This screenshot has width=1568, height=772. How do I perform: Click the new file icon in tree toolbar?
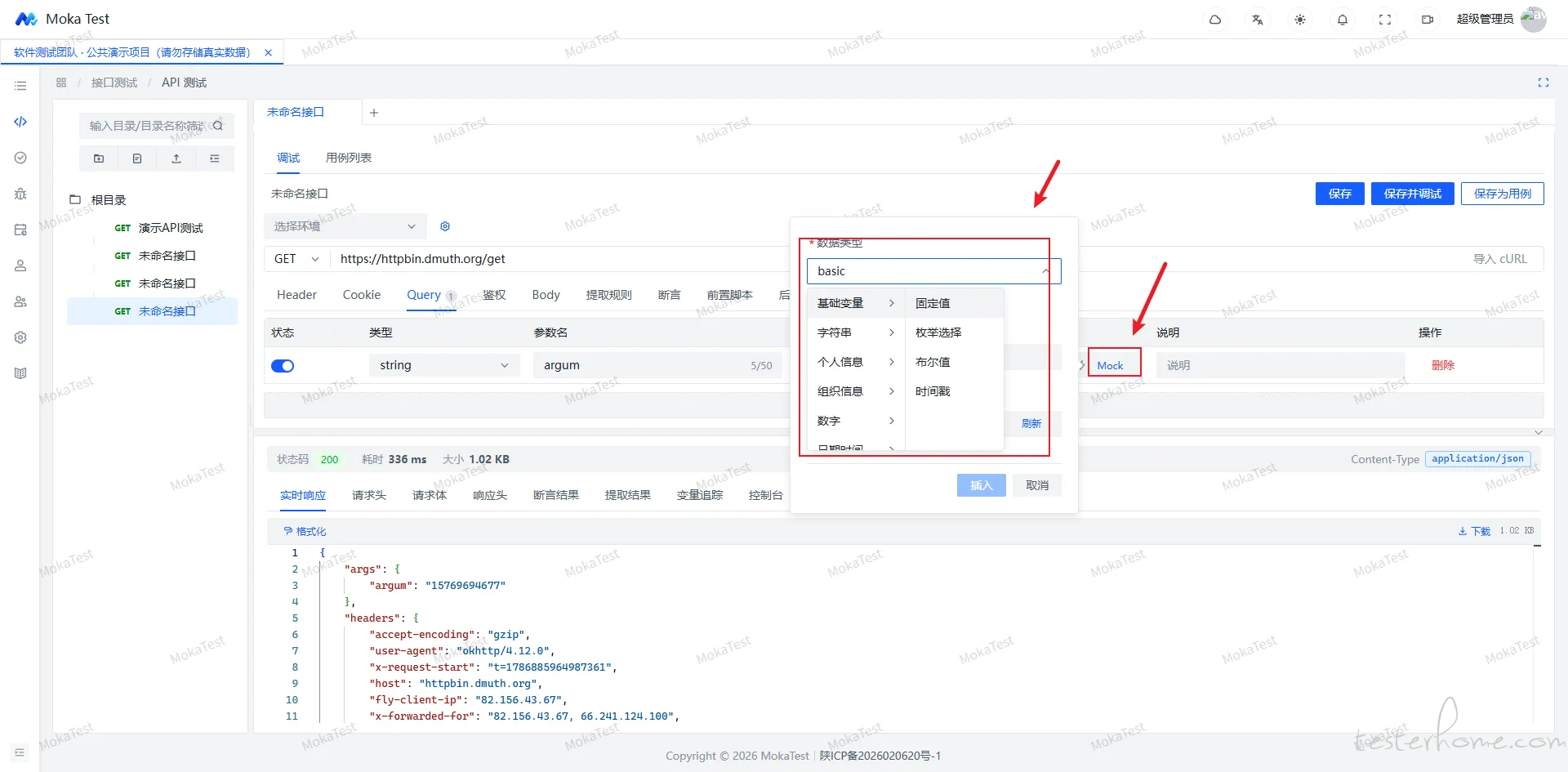(137, 158)
